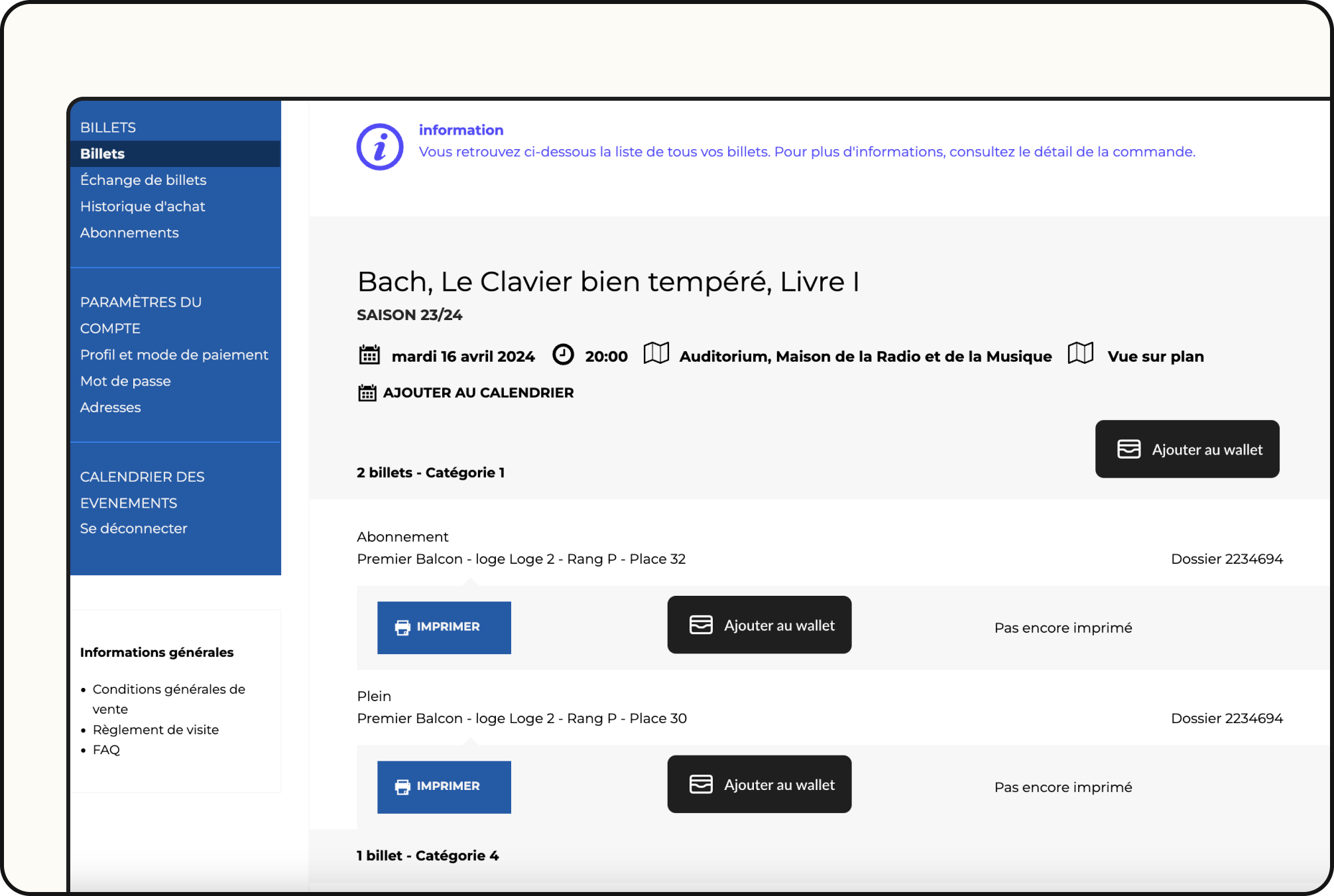Click the calendar icon beside mardi 16 avril 2024
This screenshot has width=1334, height=896.
coord(369,355)
